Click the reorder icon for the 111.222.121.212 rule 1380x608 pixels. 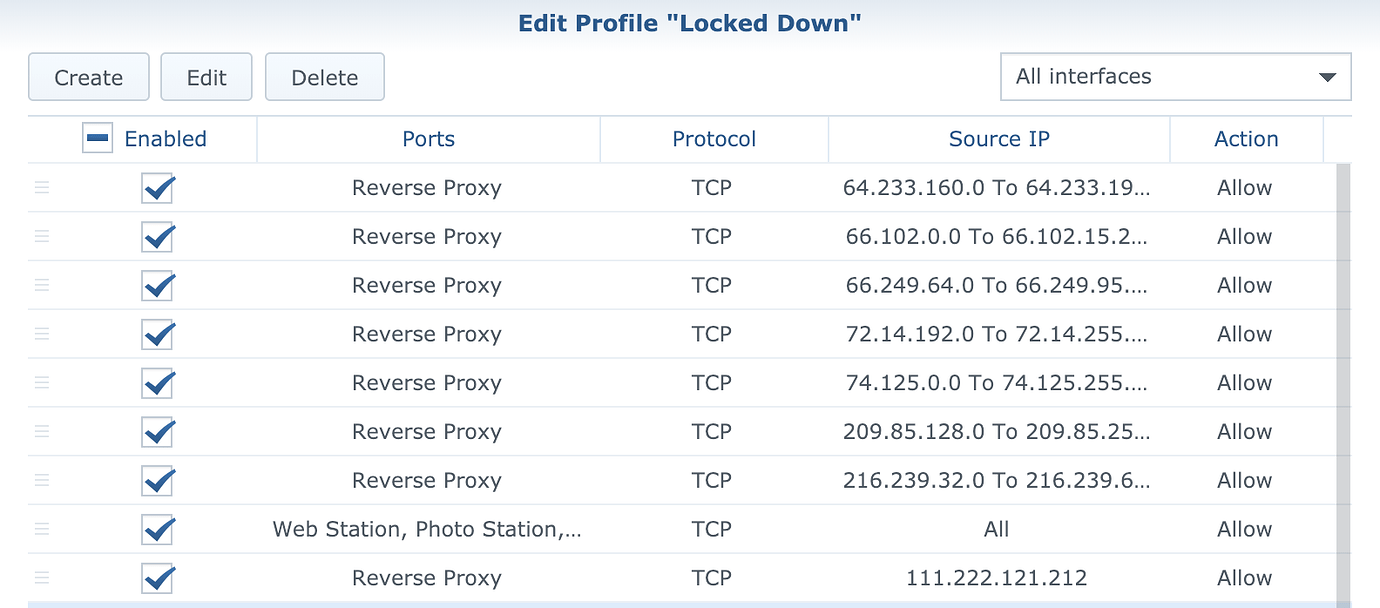point(41,577)
